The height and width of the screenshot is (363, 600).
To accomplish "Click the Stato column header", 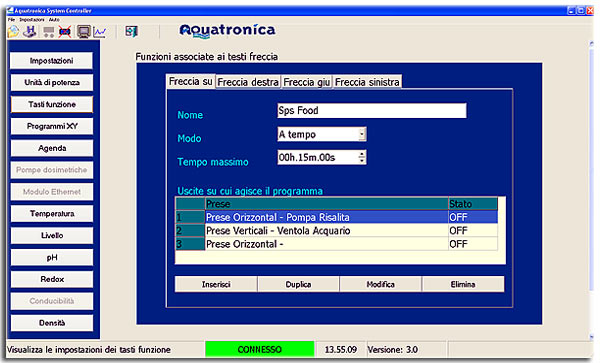I will (x=473, y=204).
